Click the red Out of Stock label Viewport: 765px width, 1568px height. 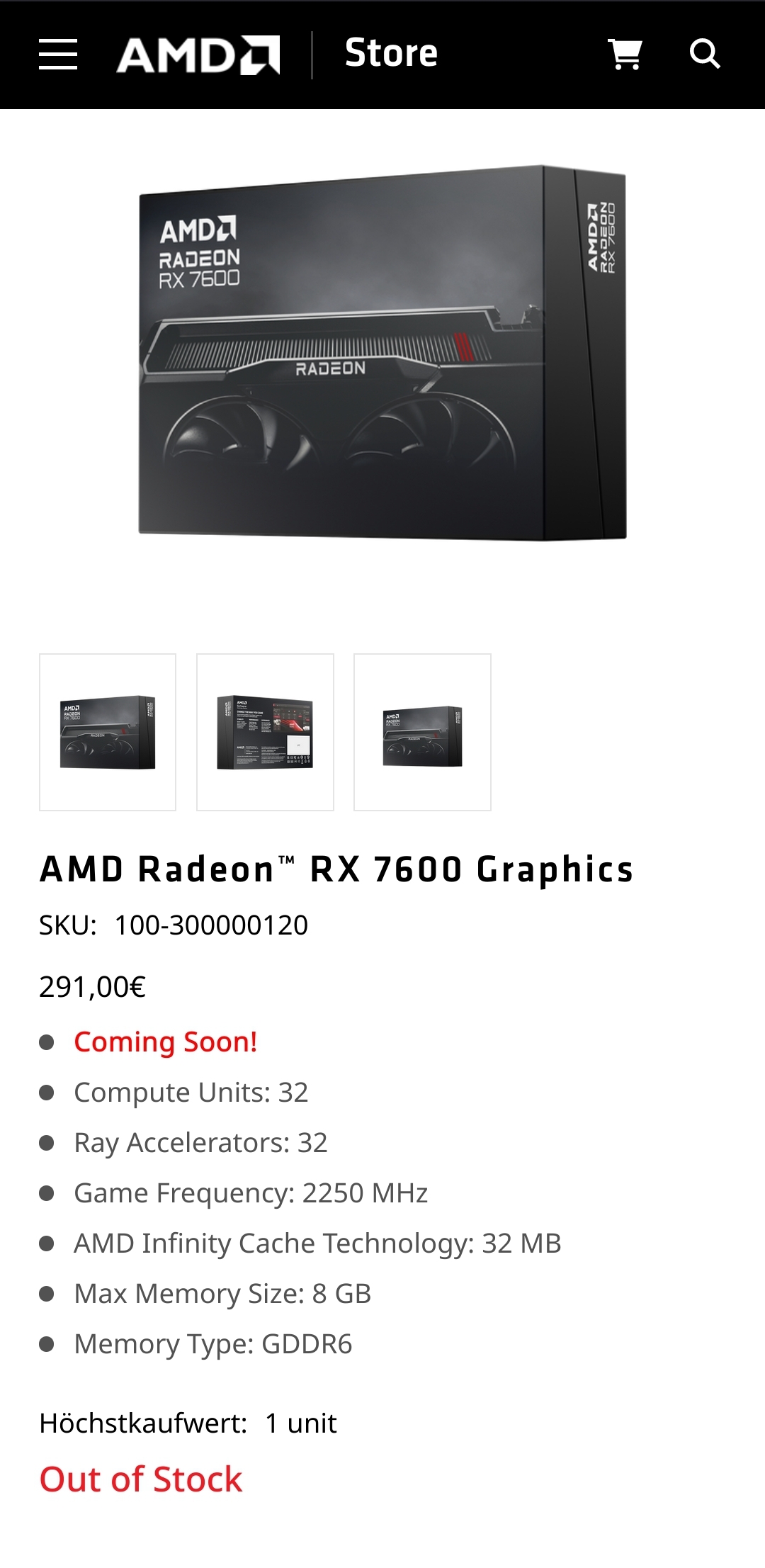pos(141,1479)
